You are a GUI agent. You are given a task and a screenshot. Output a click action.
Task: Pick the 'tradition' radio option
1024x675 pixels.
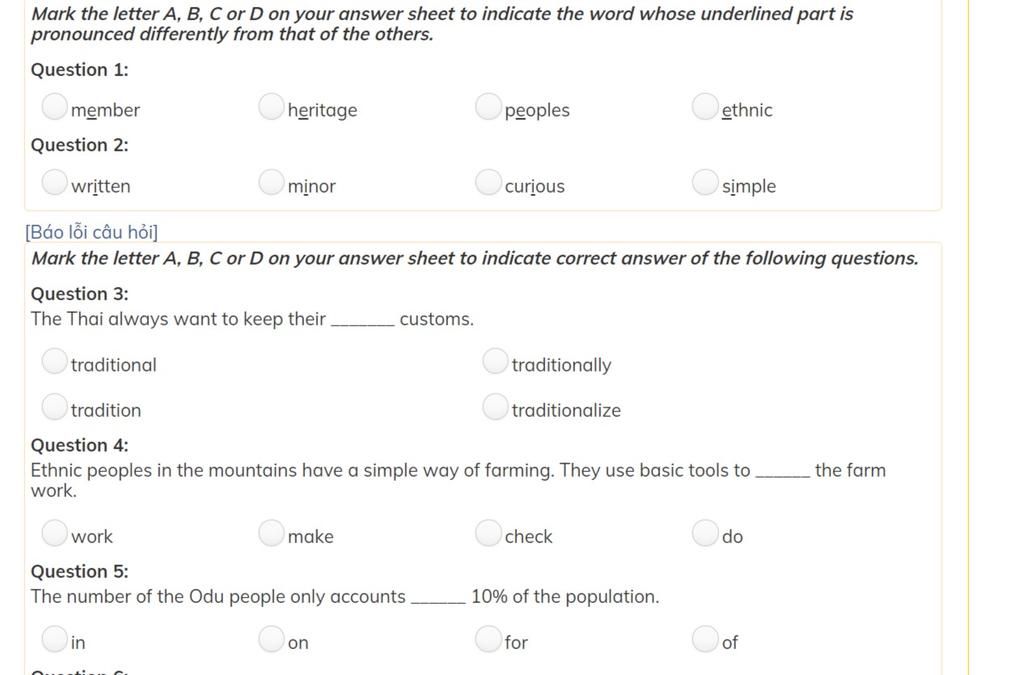54,406
